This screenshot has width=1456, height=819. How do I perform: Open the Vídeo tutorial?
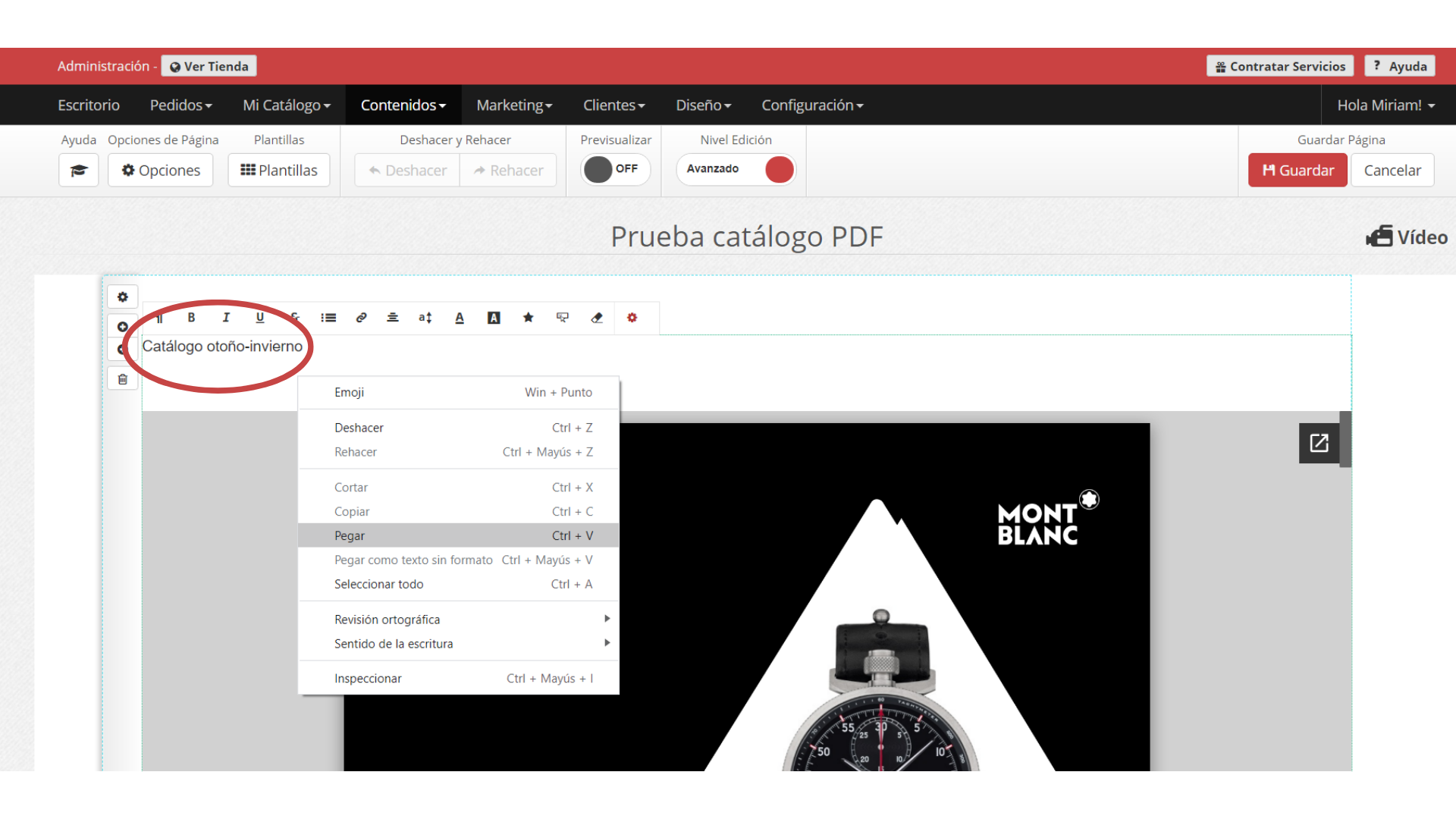(1407, 237)
